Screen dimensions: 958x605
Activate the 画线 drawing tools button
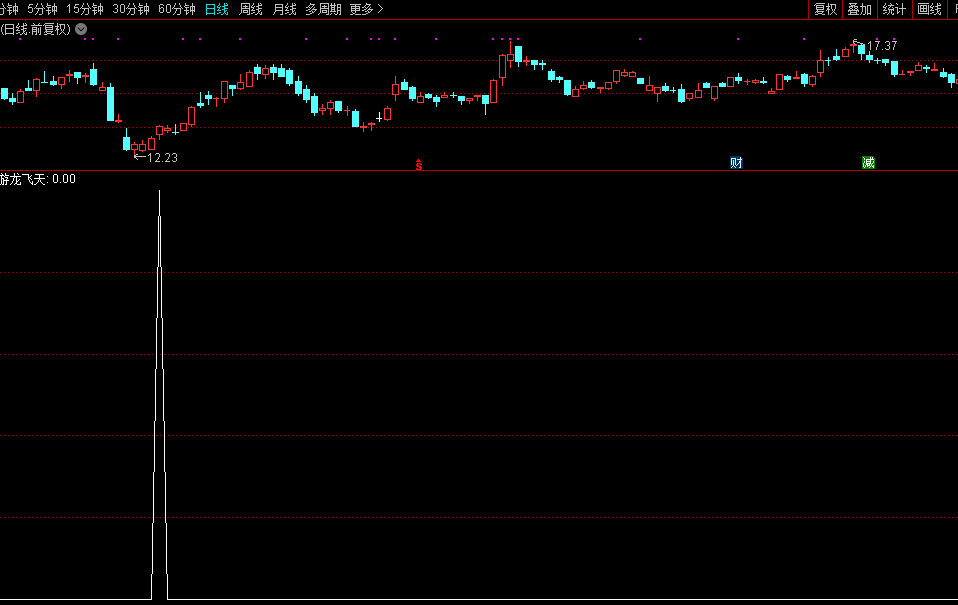click(x=929, y=9)
